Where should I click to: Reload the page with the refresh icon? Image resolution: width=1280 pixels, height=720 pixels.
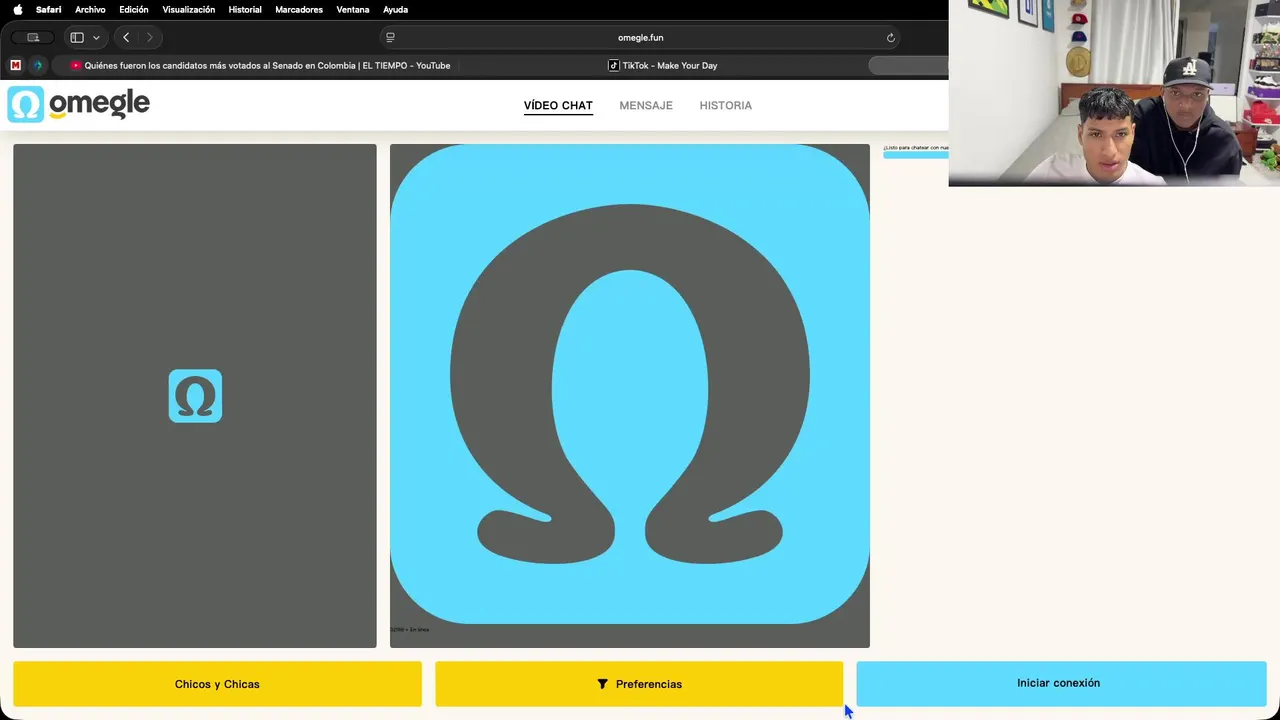890,37
